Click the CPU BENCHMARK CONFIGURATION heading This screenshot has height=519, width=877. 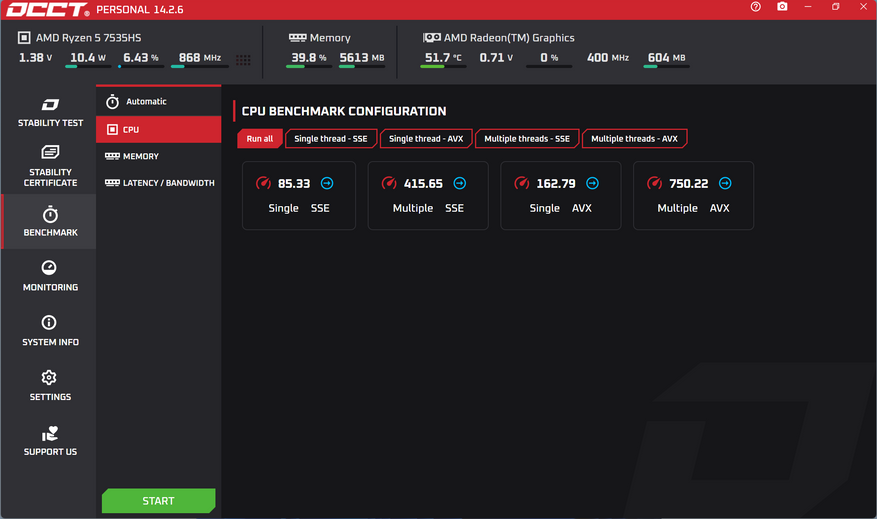[x=344, y=111]
